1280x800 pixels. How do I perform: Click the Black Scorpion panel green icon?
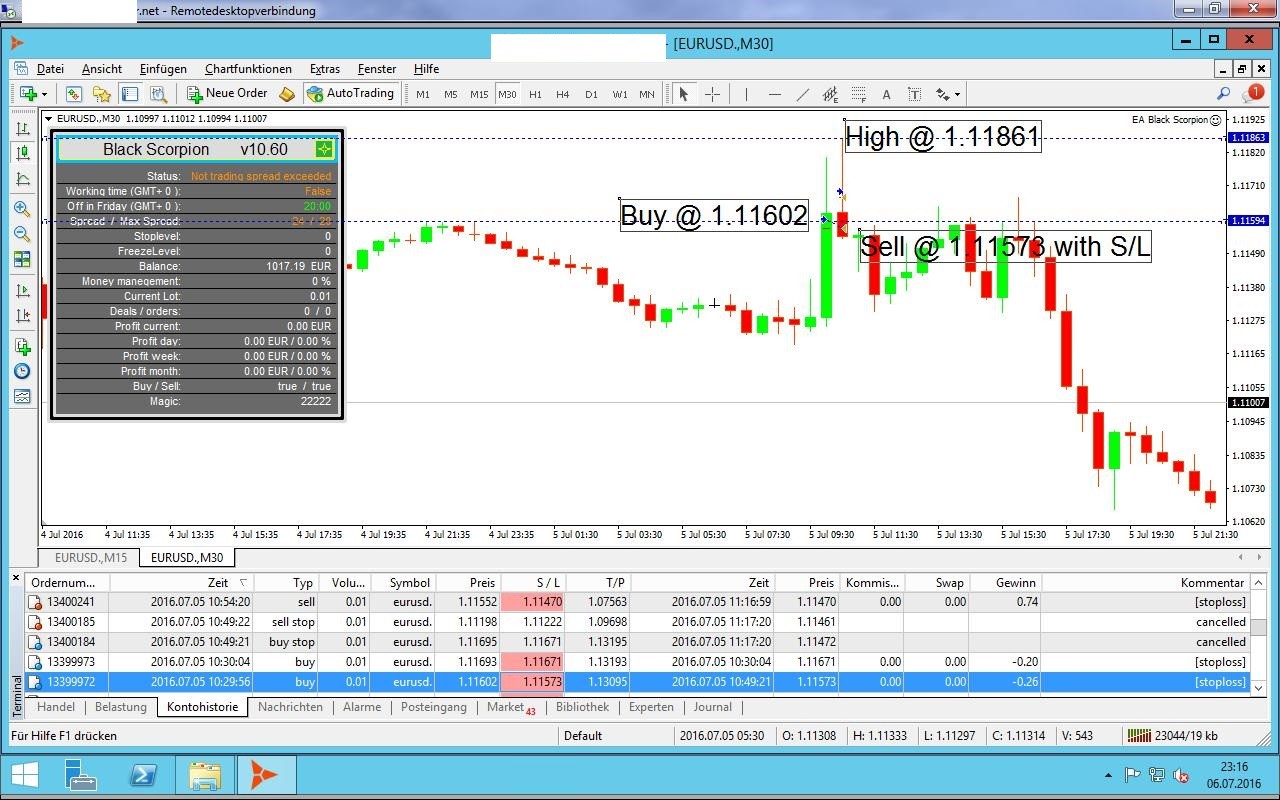[324, 149]
